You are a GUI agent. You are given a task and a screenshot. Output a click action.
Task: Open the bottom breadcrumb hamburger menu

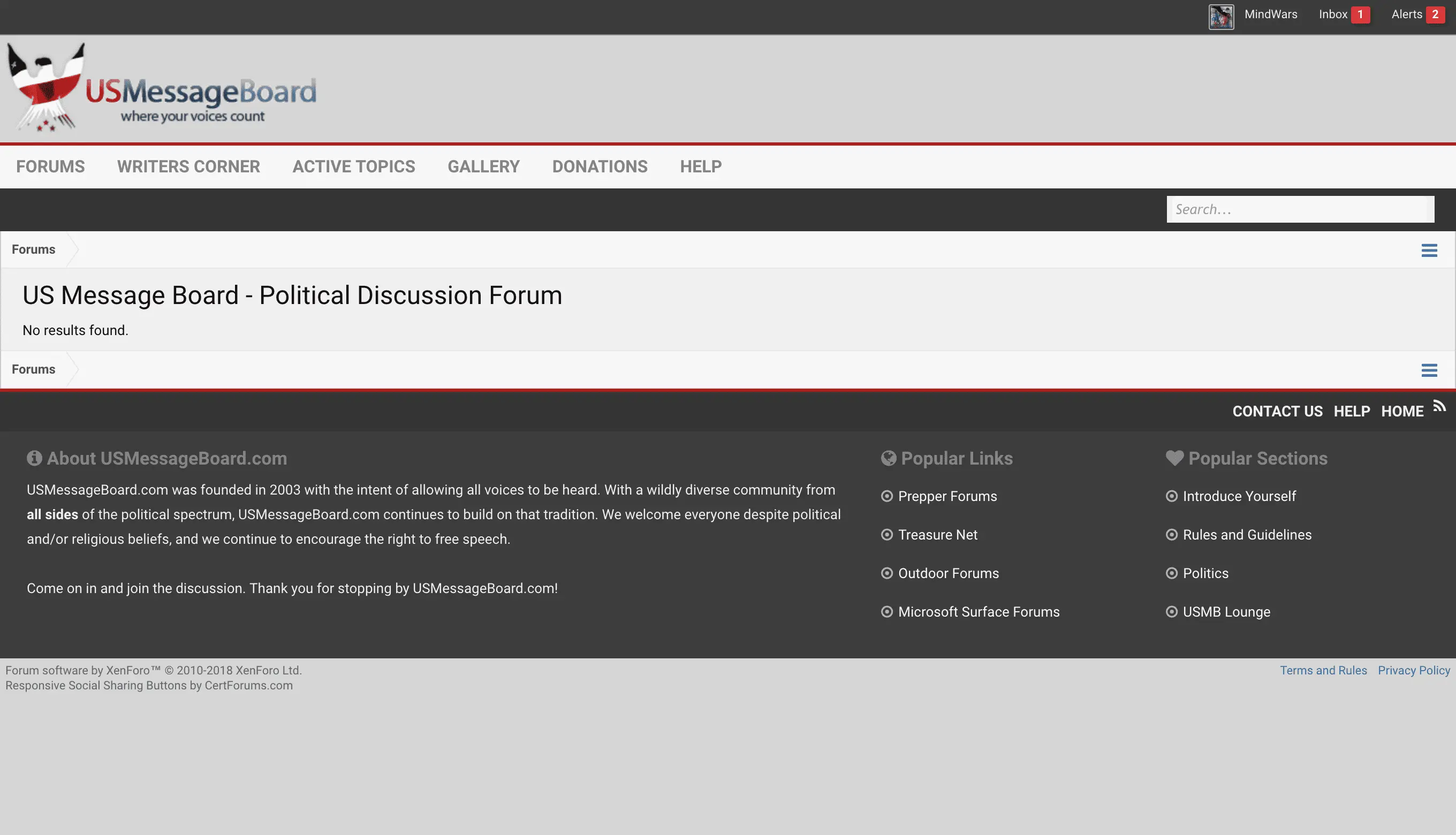1429,370
